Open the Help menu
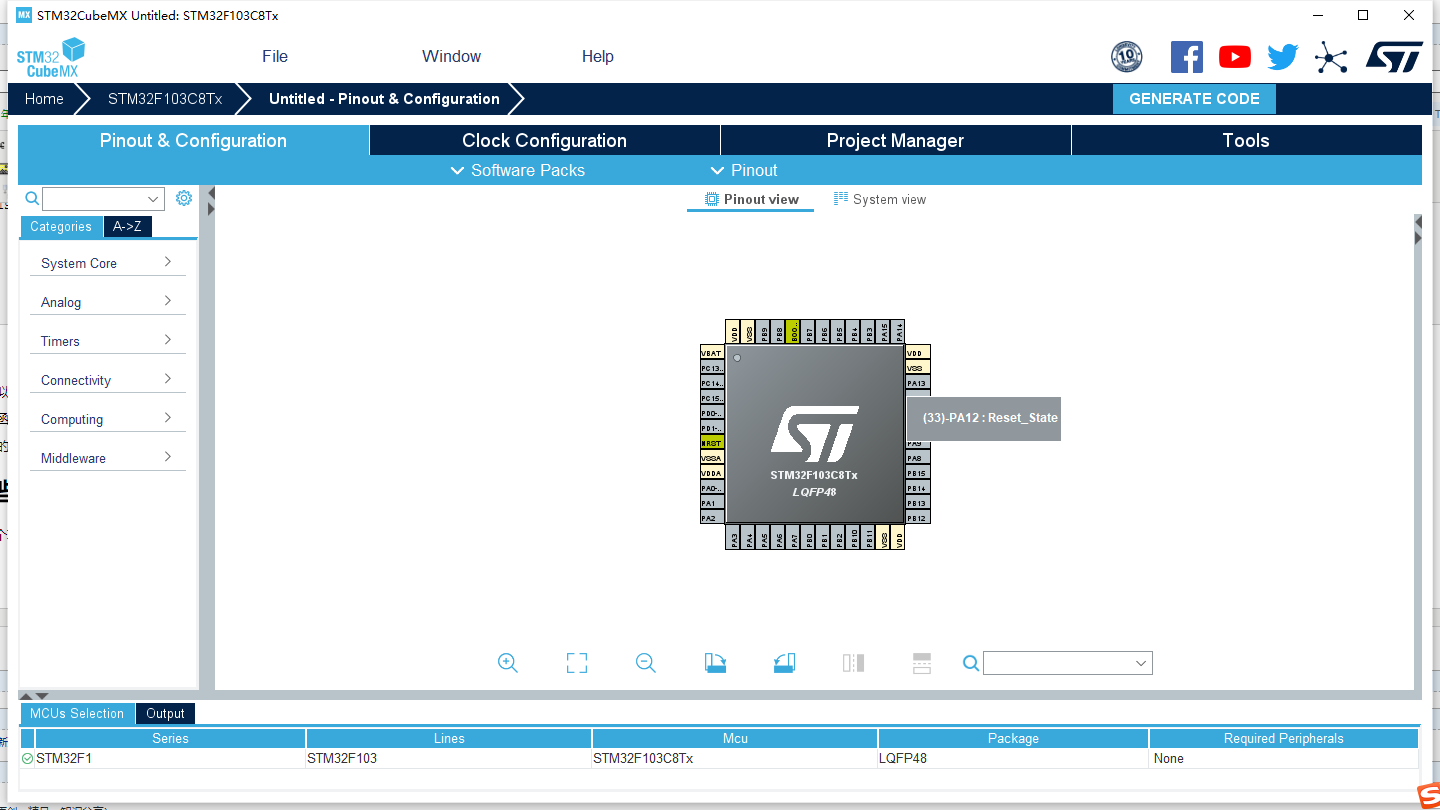 pyautogui.click(x=598, y=57)
